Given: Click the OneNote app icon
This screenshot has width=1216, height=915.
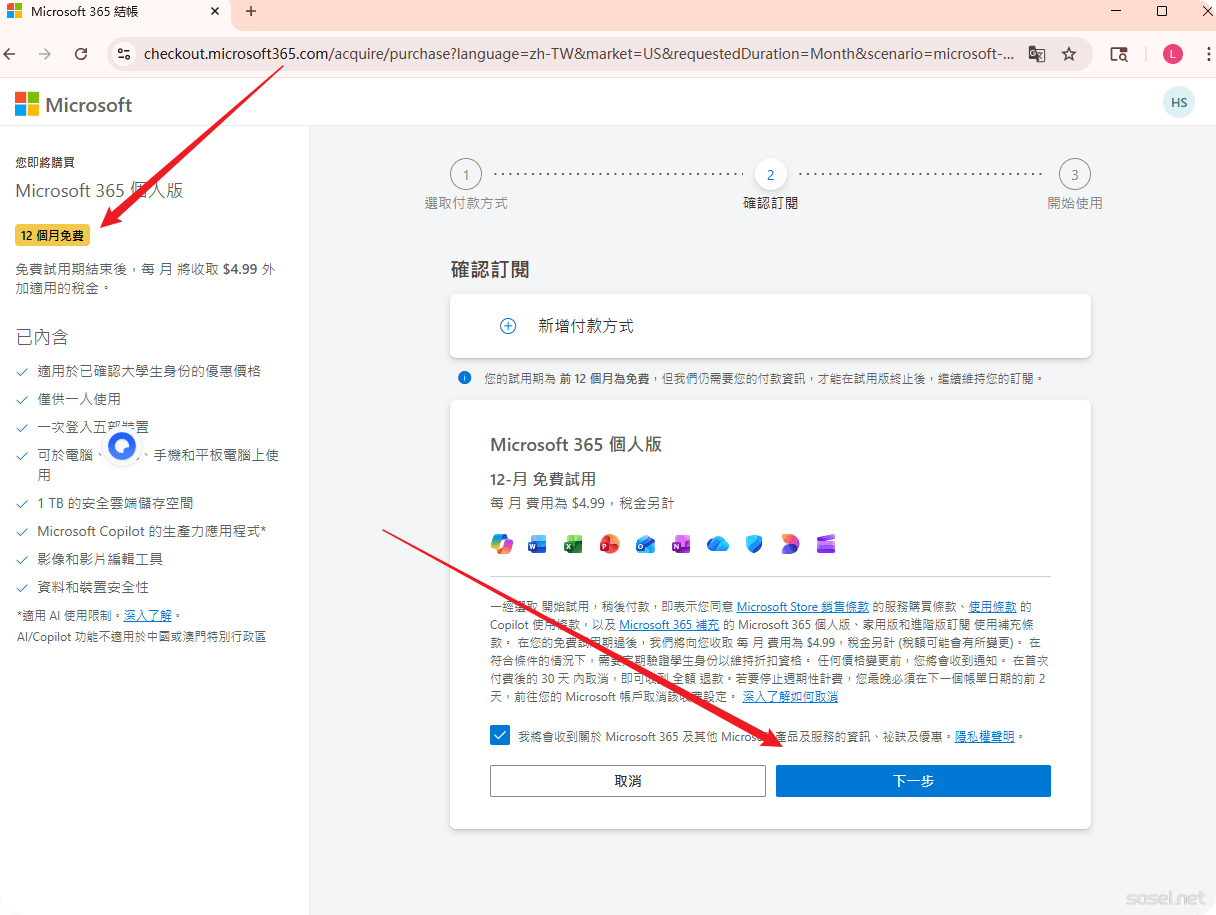Looking at the screenshot, I should [x=681, y=544].
